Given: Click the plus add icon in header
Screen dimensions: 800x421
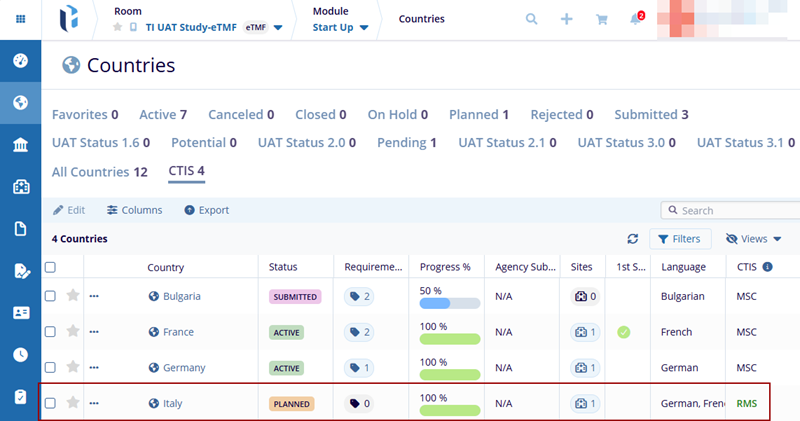Looking at the screenshot, I should 566,19.
